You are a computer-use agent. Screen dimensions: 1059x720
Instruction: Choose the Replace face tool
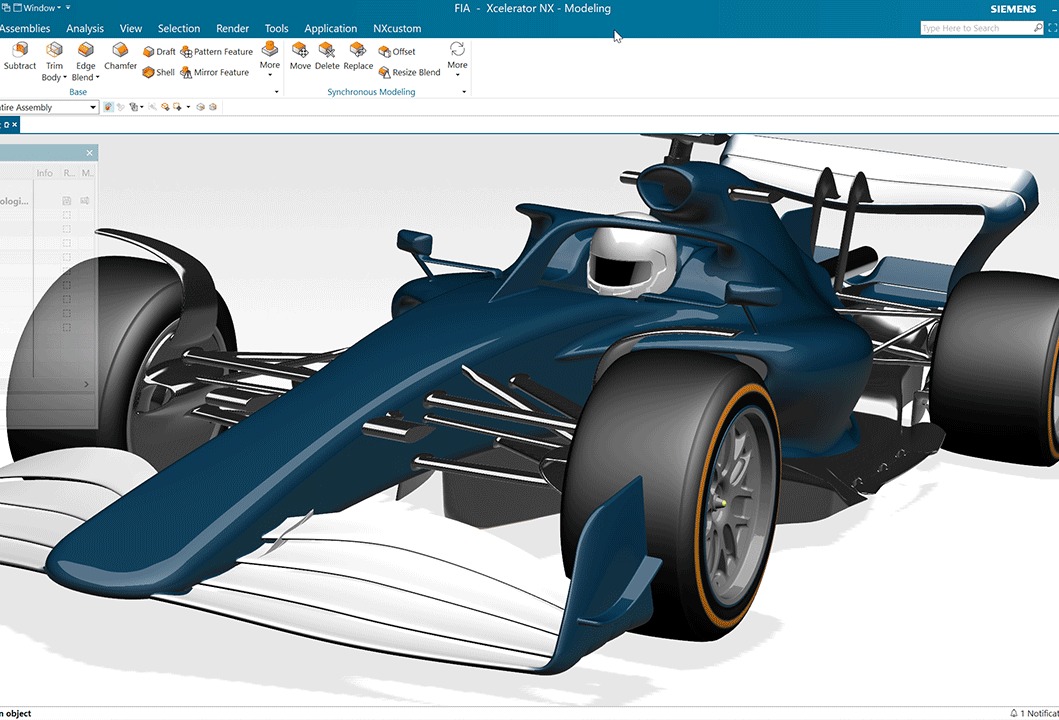[x=358, y=55]
